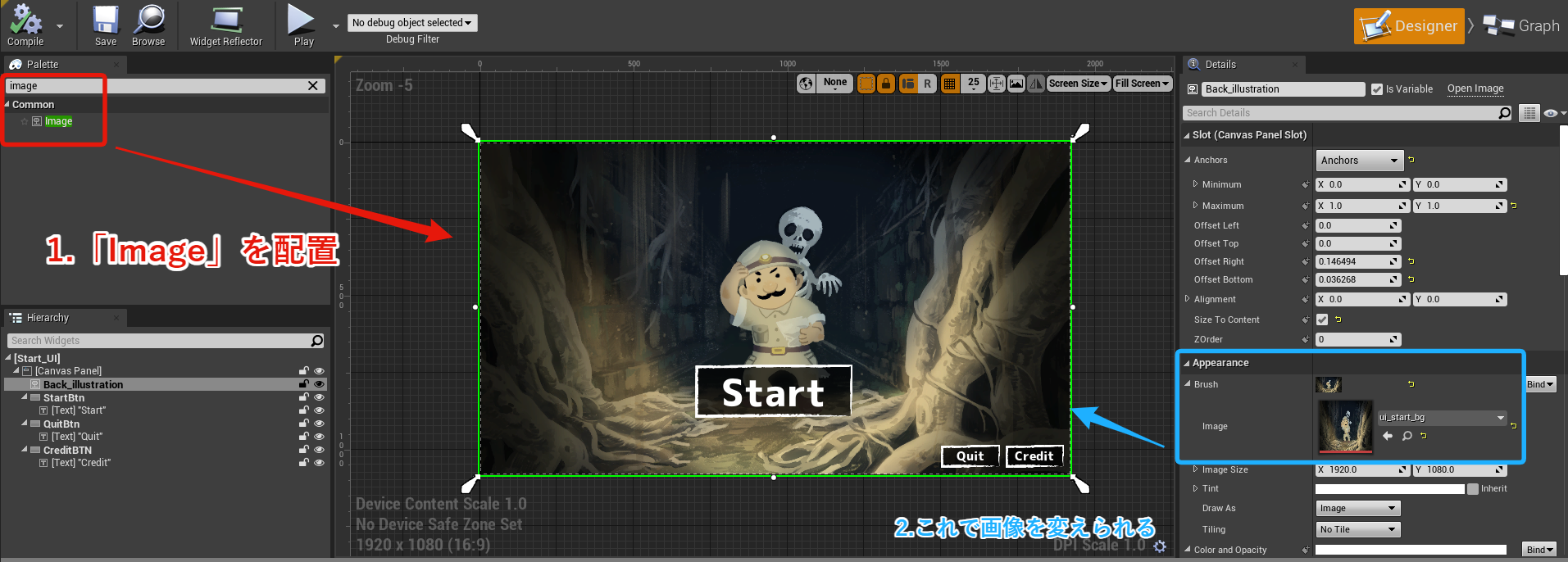Open the Widget Reflector

226,25
